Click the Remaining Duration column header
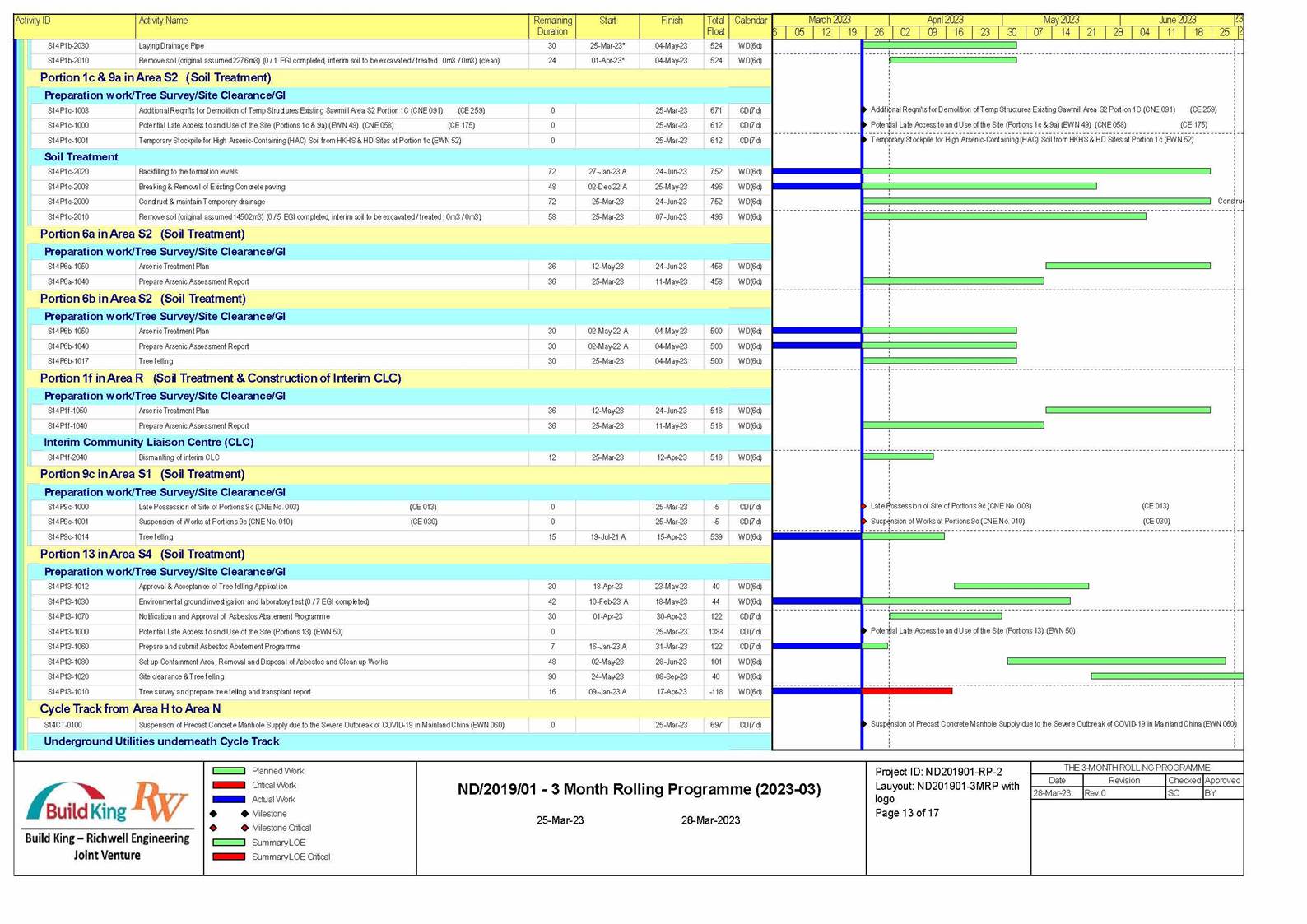This screenshot has height=924, width=1307. point(552,26)
